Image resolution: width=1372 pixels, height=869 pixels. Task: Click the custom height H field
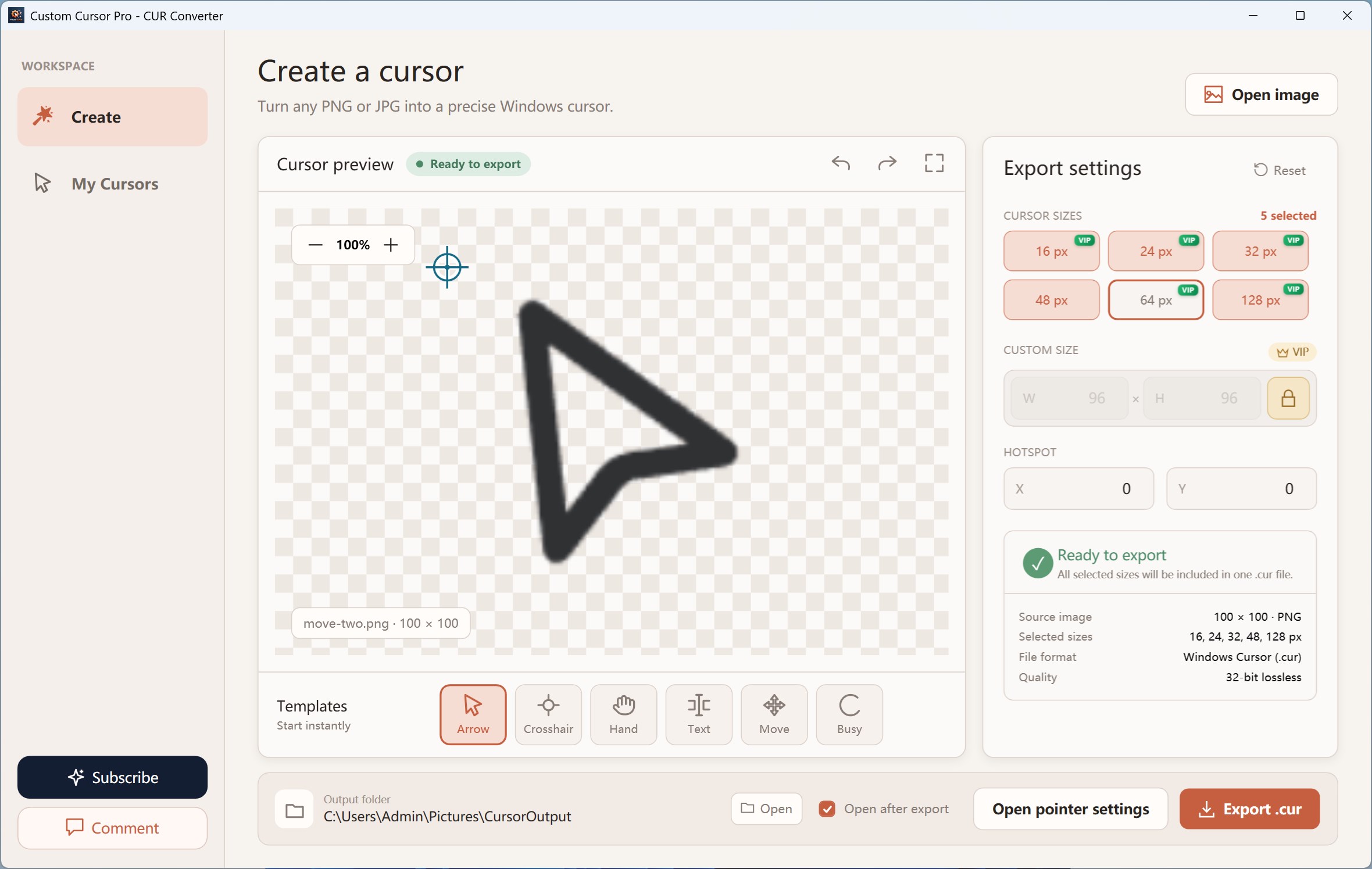point(1202,398)
